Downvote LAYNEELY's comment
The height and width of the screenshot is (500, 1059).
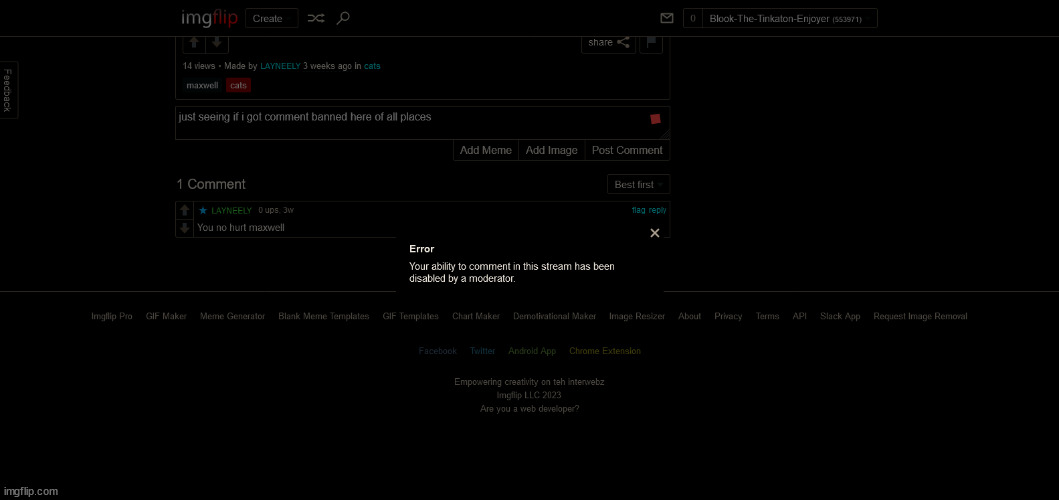tap(185, 228)
